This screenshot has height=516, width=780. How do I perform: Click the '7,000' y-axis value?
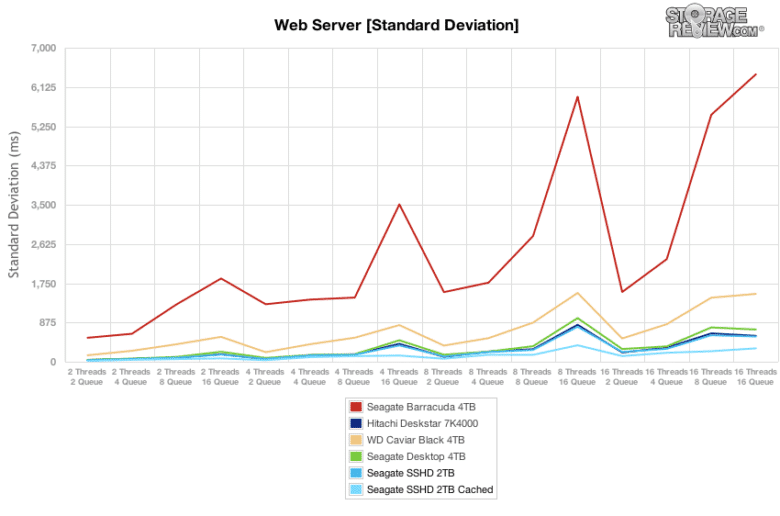[44, 48]
